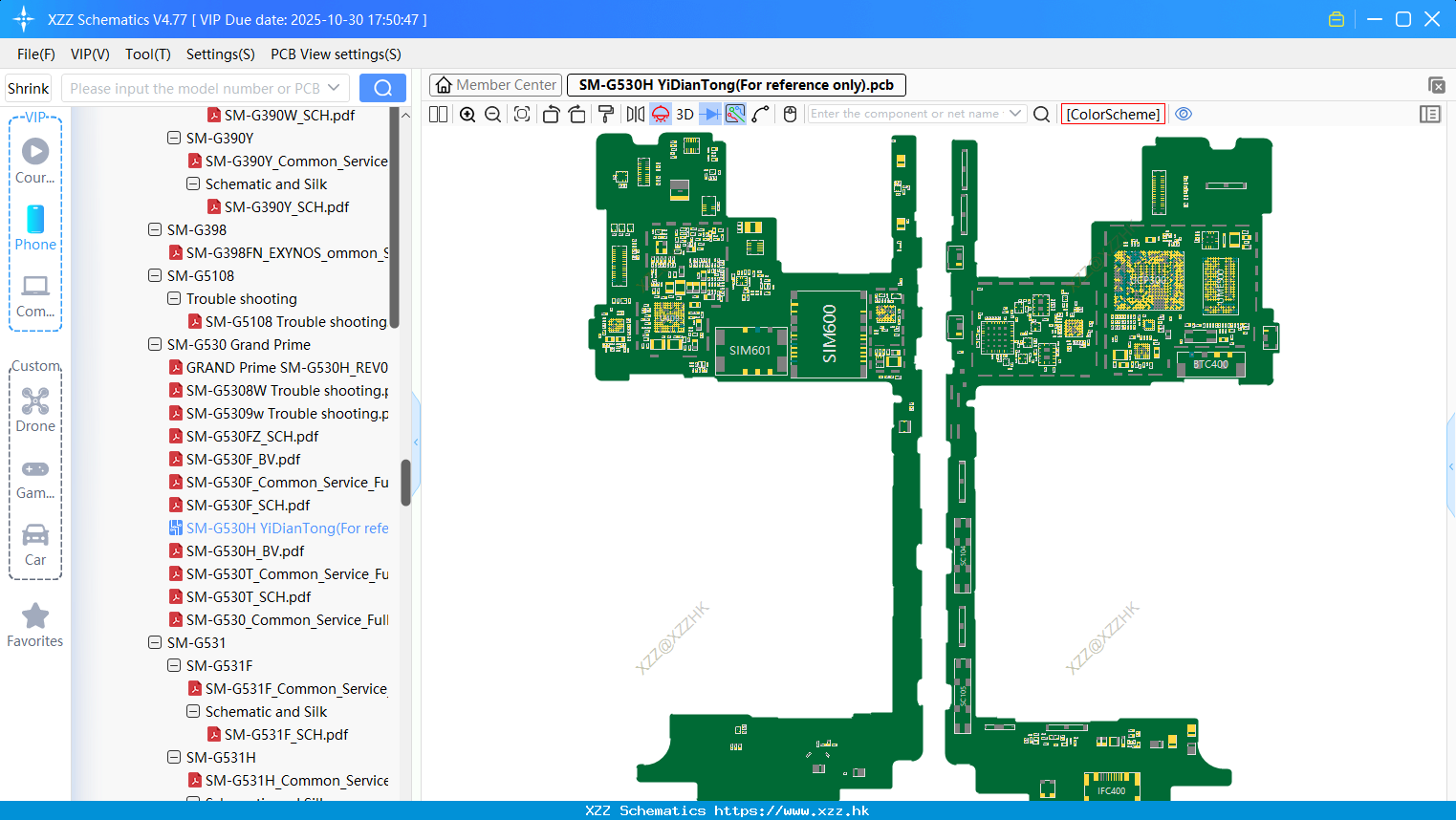This screenshot has height=820, width=1456.
Task: Toggle the eye visibility icon
Action: pos(1184,114)
